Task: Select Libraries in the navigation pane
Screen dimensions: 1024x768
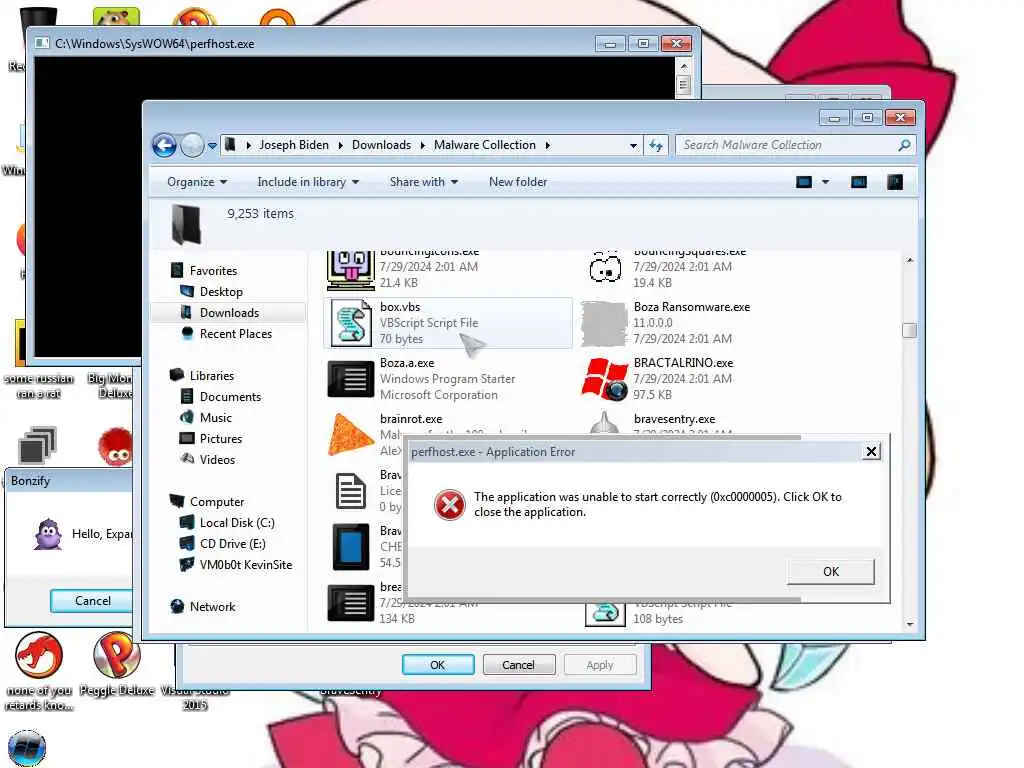Action: coord(212,376)
